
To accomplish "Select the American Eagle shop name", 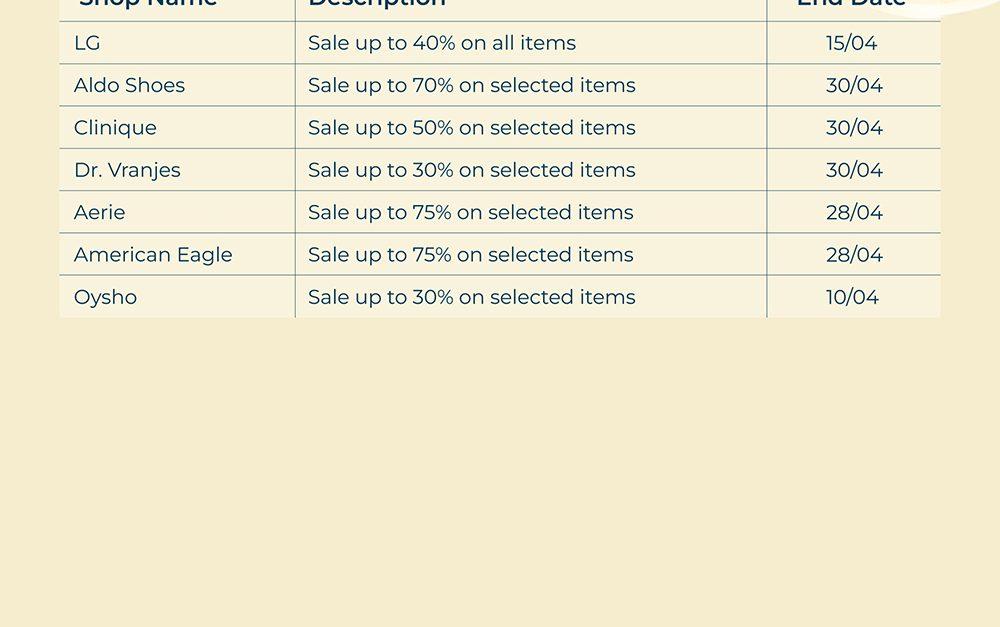I will coord(153,255).
